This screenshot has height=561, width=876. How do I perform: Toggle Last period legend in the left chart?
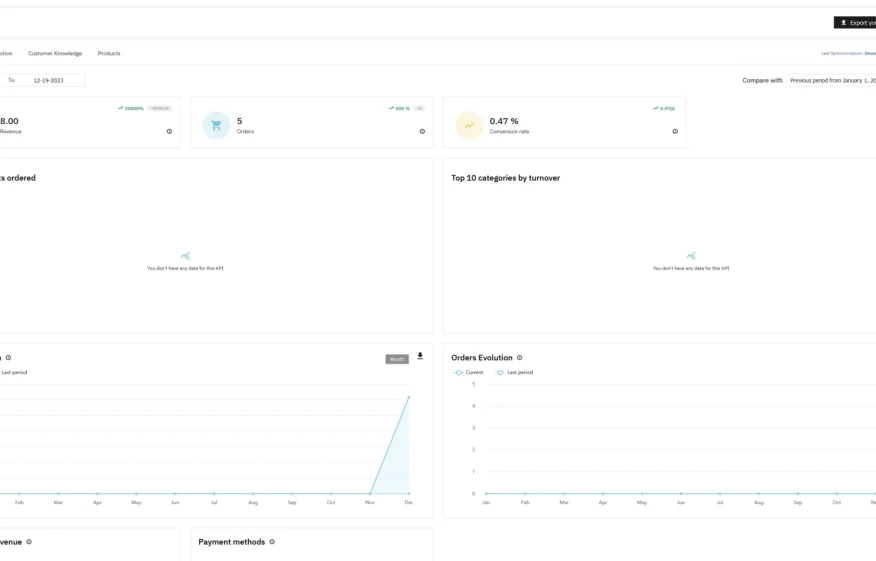click(12, 372)
